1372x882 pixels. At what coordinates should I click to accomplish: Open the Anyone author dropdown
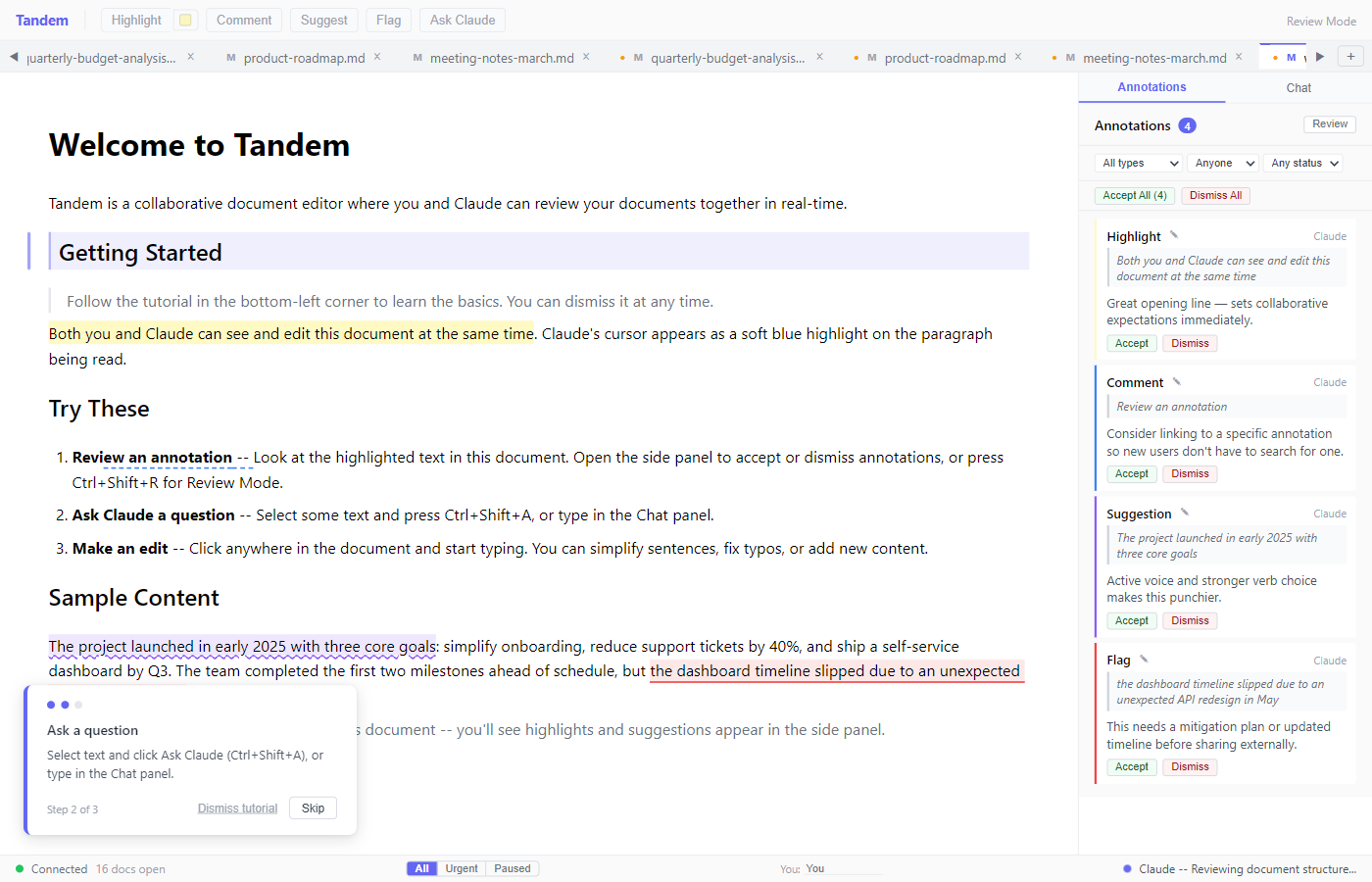click(x=1222, y=163)
